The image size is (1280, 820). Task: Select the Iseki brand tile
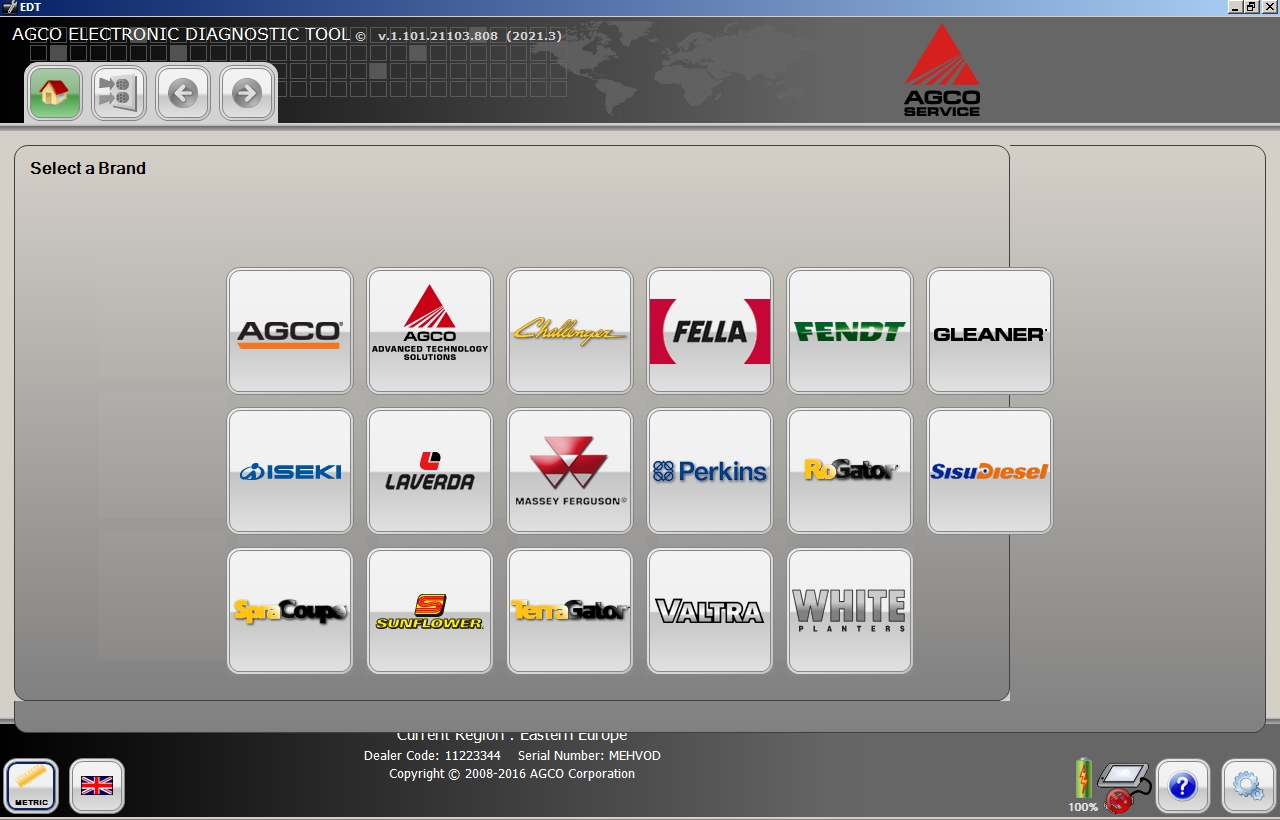(290, 471)
